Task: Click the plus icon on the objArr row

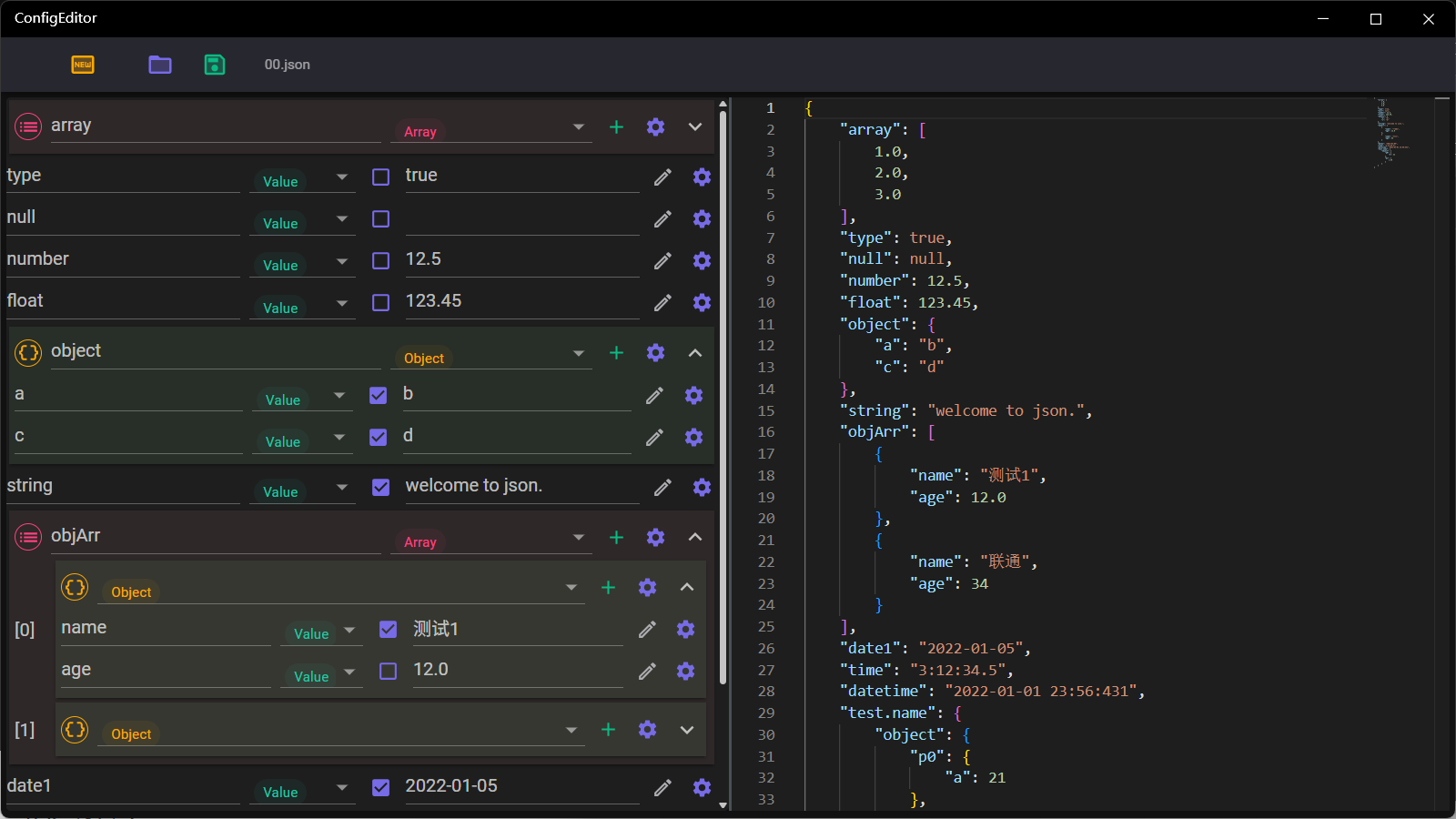Action: point(616,538)
